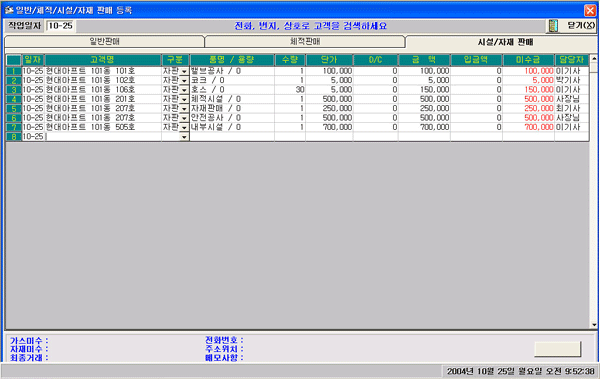Open the 구분 dropdown in empty row 8
The image size is (600, 379).
click(x=184, y=137)
